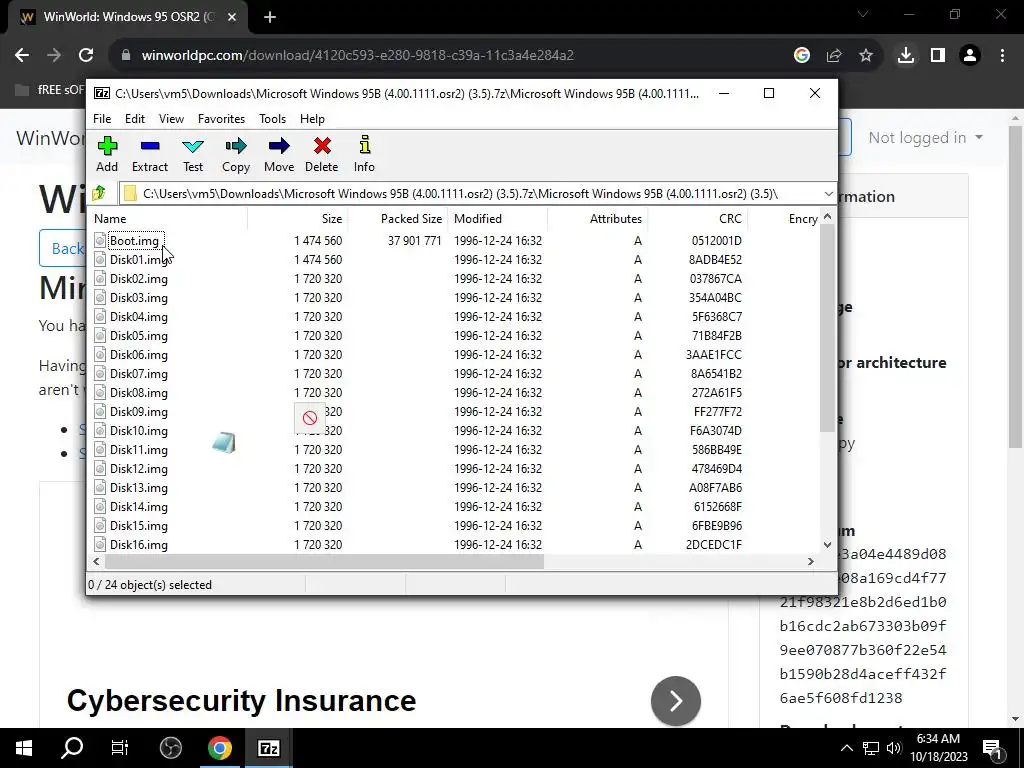Image resolution: width=1024 pixels, height=768 pixels.
Task: Bookmark this page with the star
Action: 866,56
